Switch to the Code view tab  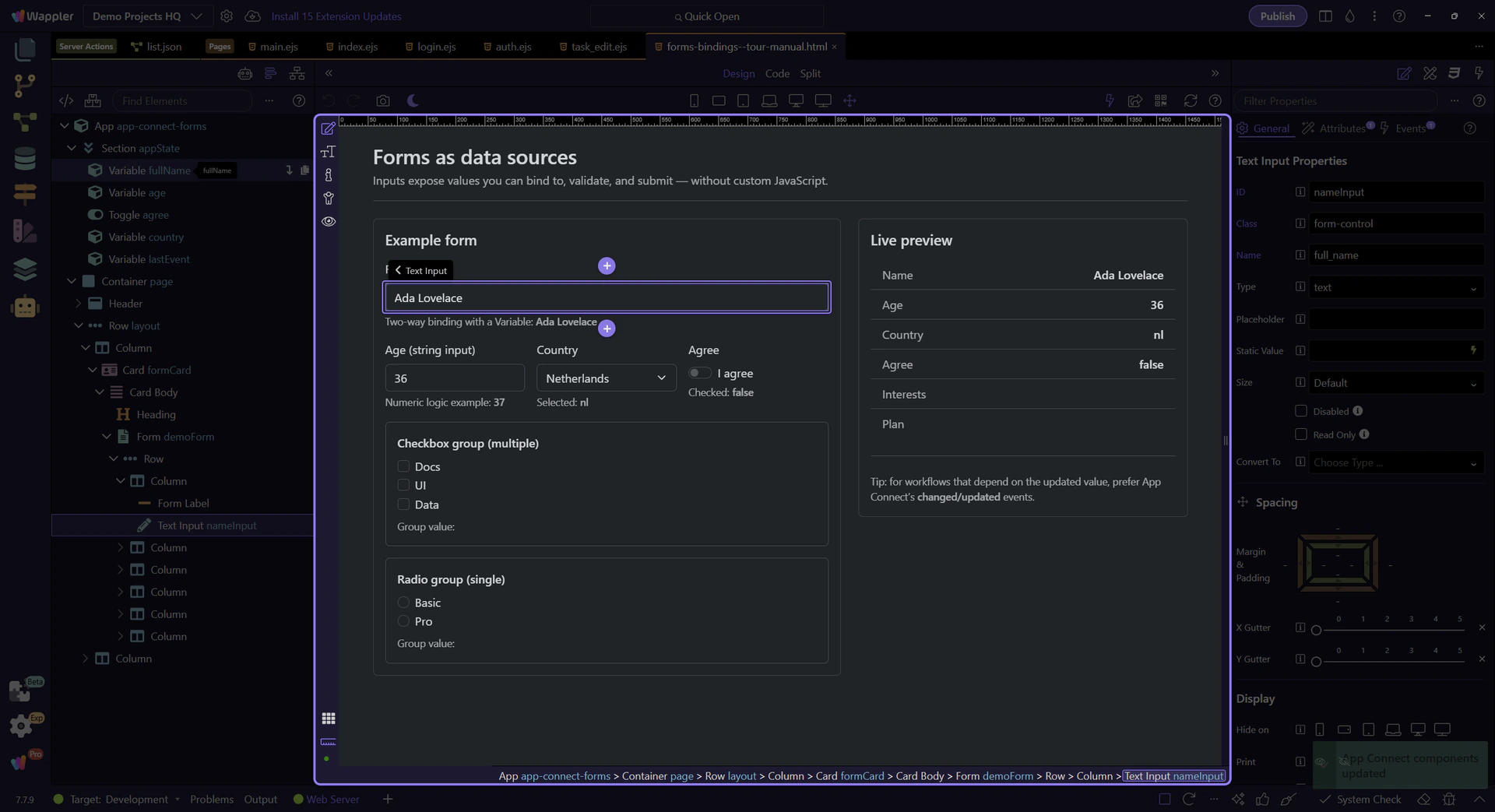pos(776,73)
